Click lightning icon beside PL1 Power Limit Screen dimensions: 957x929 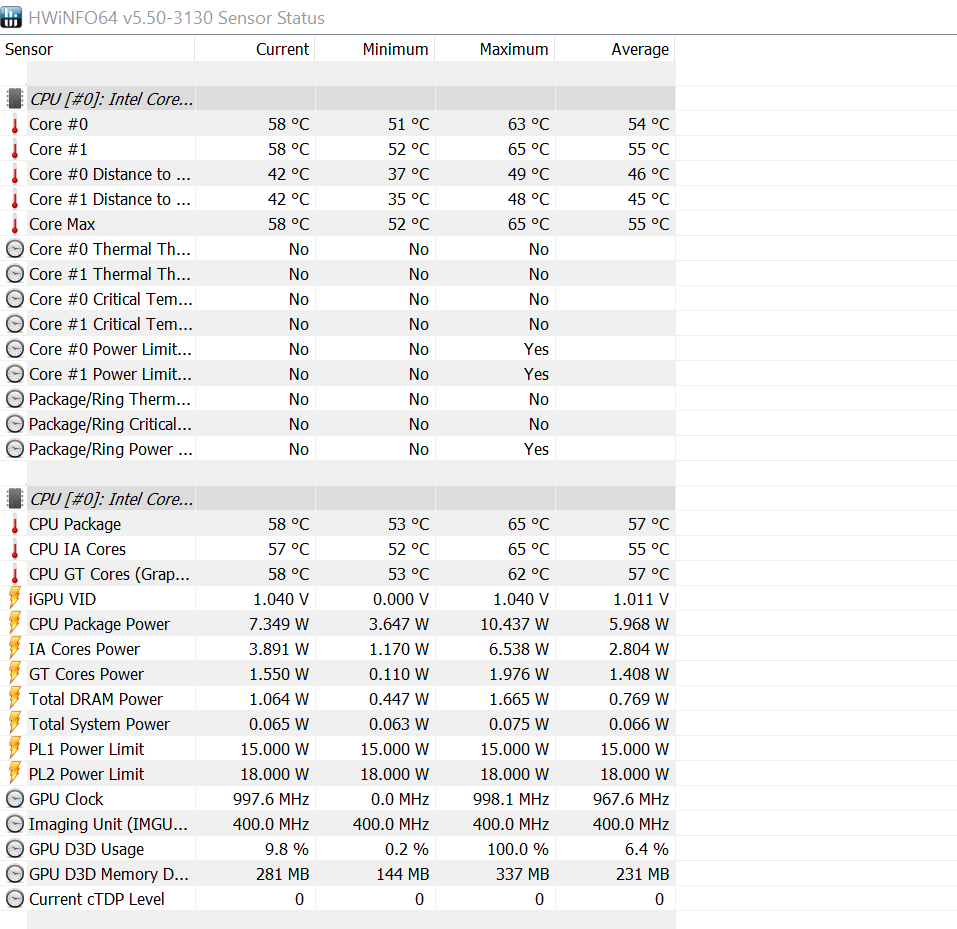(x=15, y=749)
